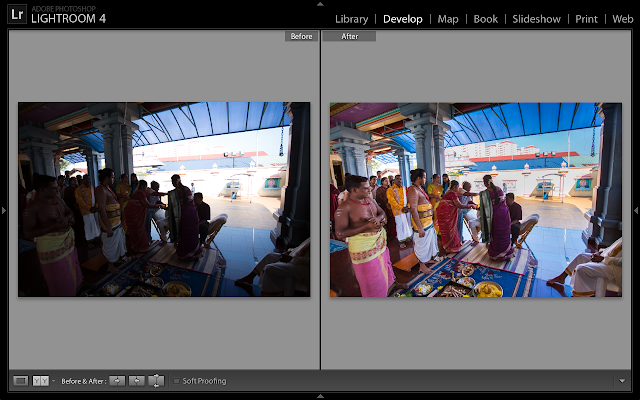Viewport: 640px width, 400px height.
Task: Switch to Loupe view icon
Action: coord(20,381)
